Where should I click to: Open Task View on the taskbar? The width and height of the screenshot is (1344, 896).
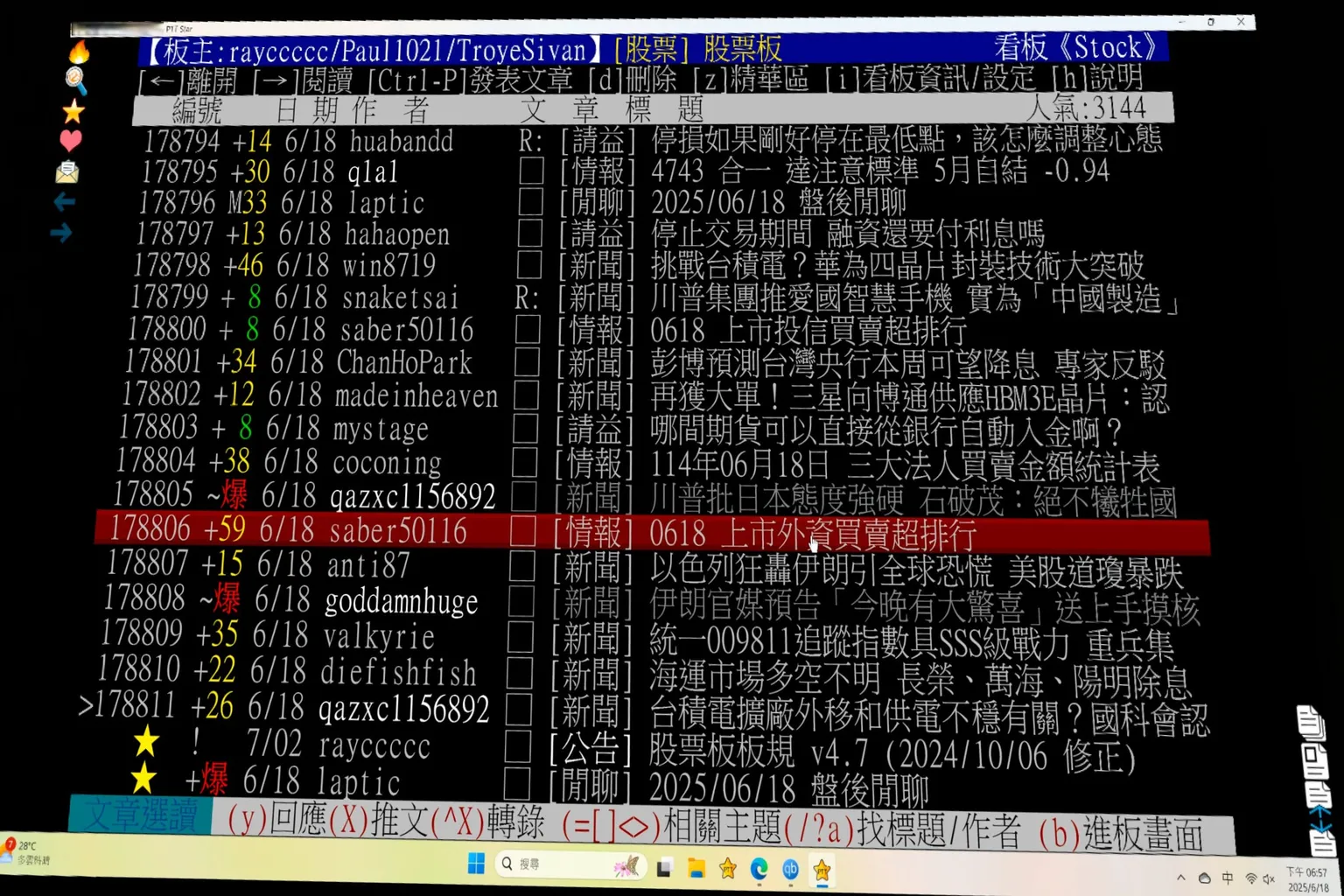(x=664, y=868)
